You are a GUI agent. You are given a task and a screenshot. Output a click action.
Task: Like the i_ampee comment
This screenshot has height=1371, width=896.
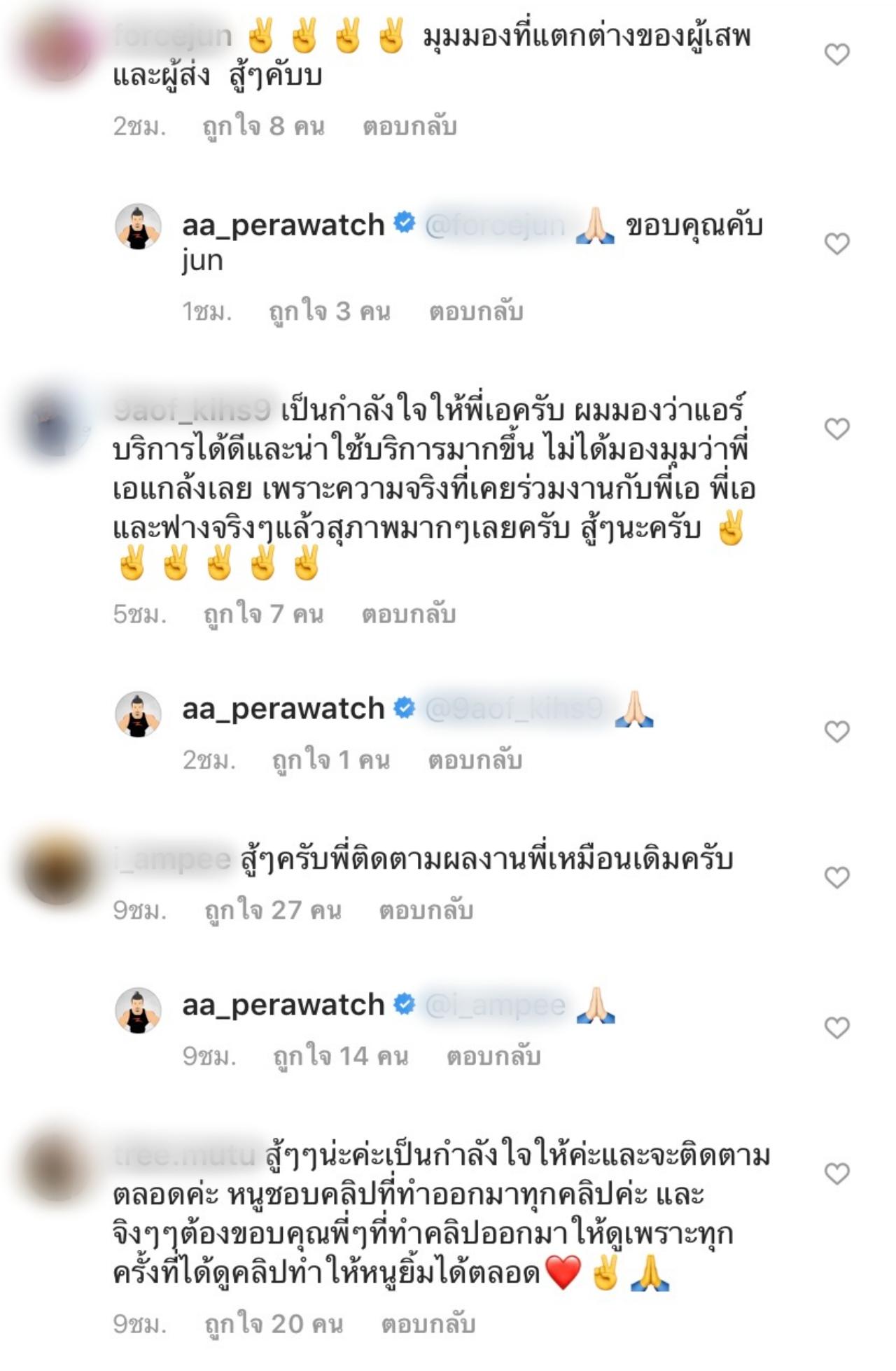point(836,877)
